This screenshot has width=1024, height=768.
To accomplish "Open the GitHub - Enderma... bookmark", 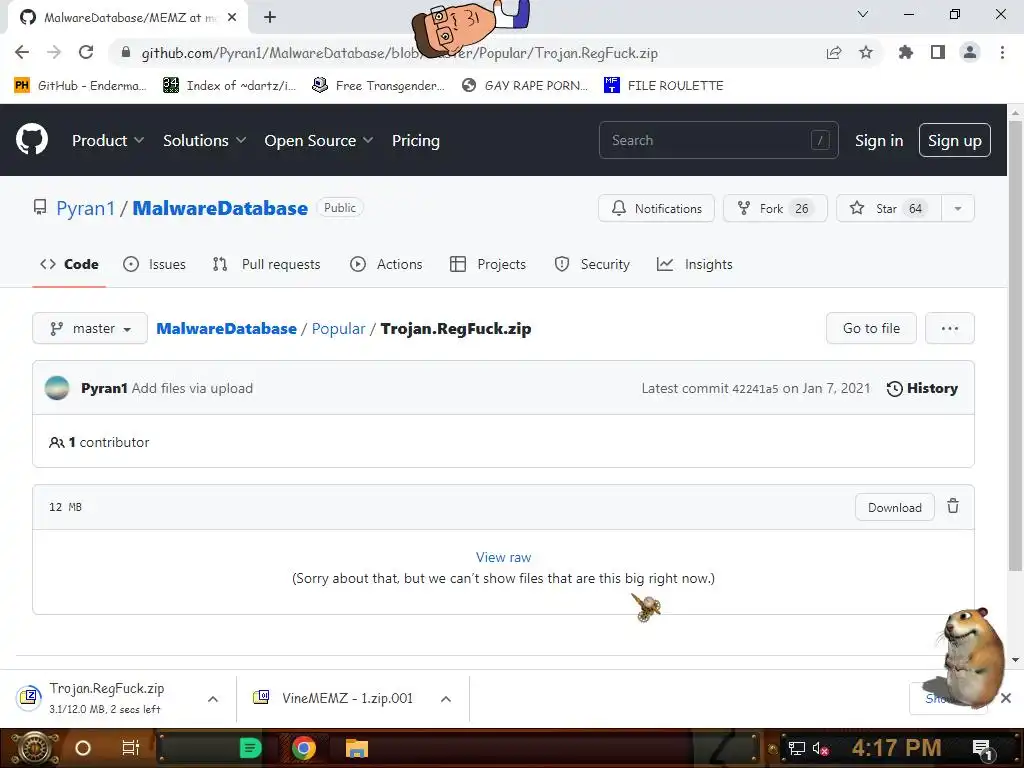I will tap(80, 86).
